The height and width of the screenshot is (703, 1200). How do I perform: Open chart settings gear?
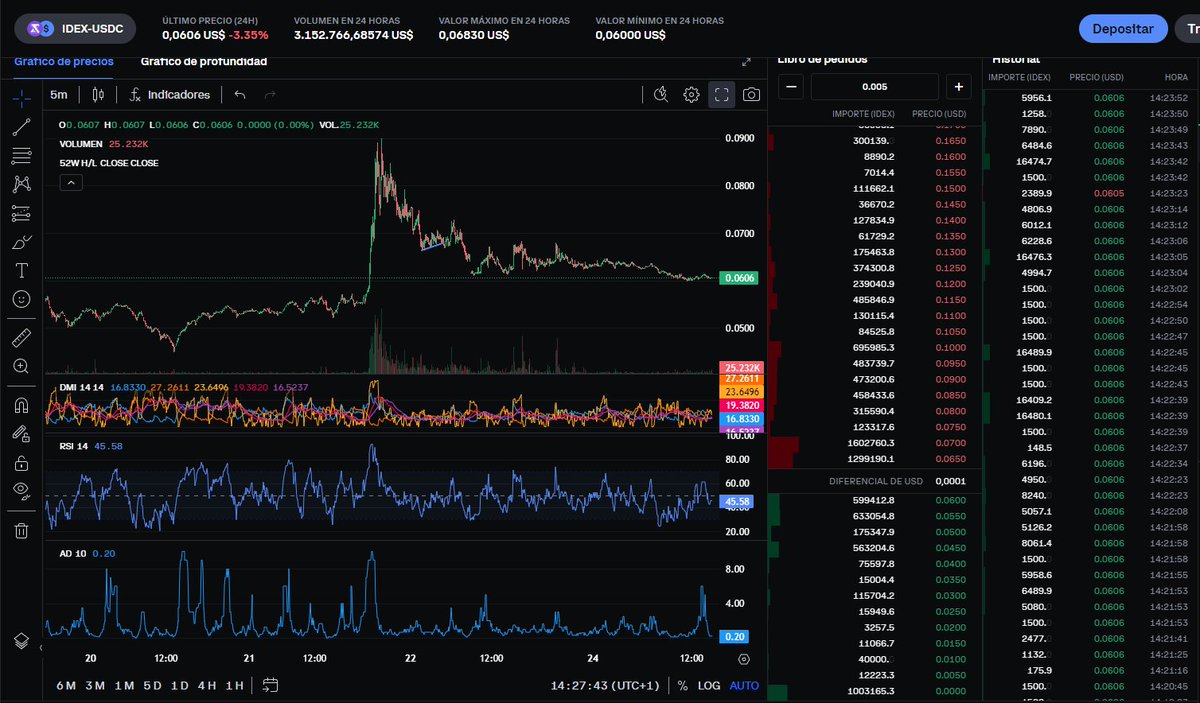pos(691,94)
